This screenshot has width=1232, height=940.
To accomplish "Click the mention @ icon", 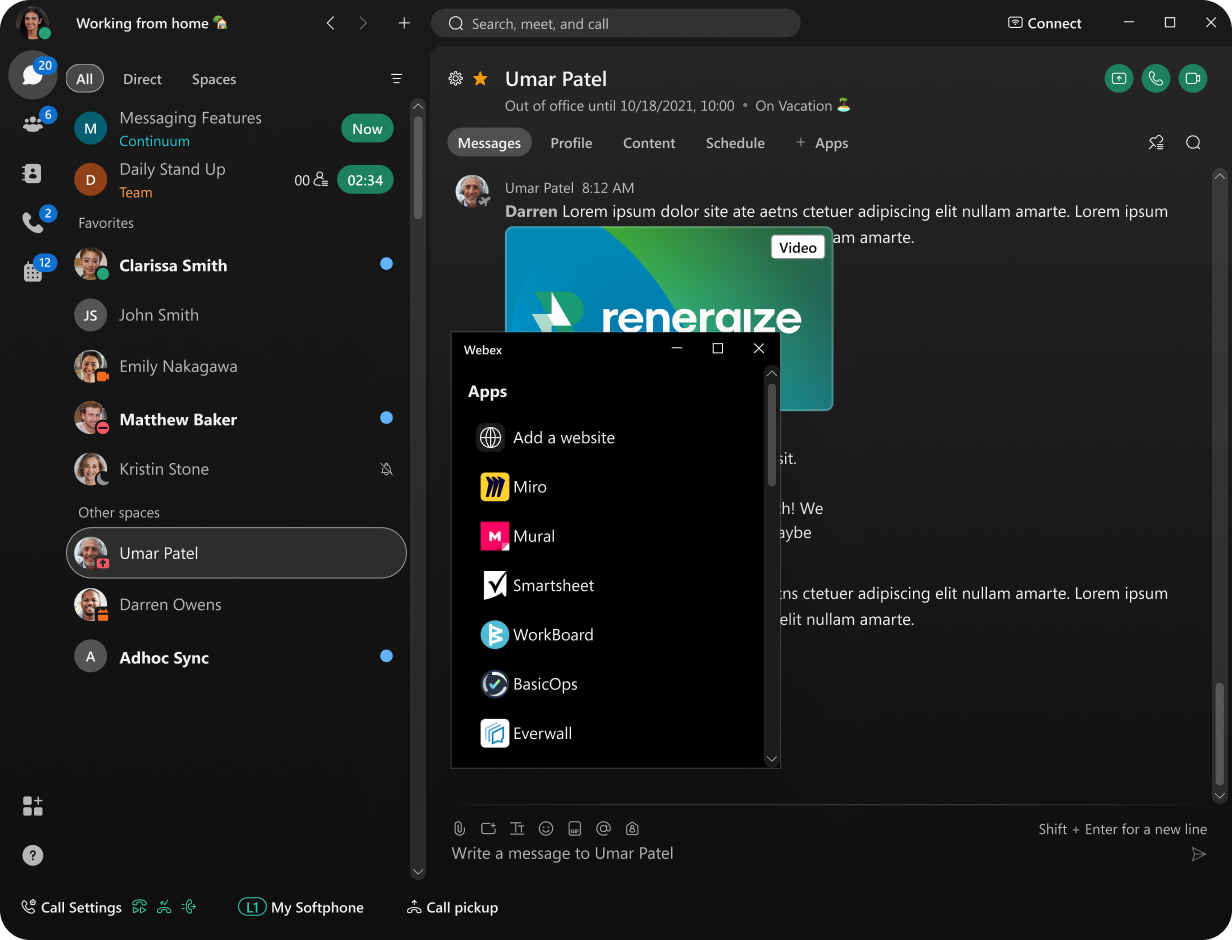I will [x=603, y=828].
